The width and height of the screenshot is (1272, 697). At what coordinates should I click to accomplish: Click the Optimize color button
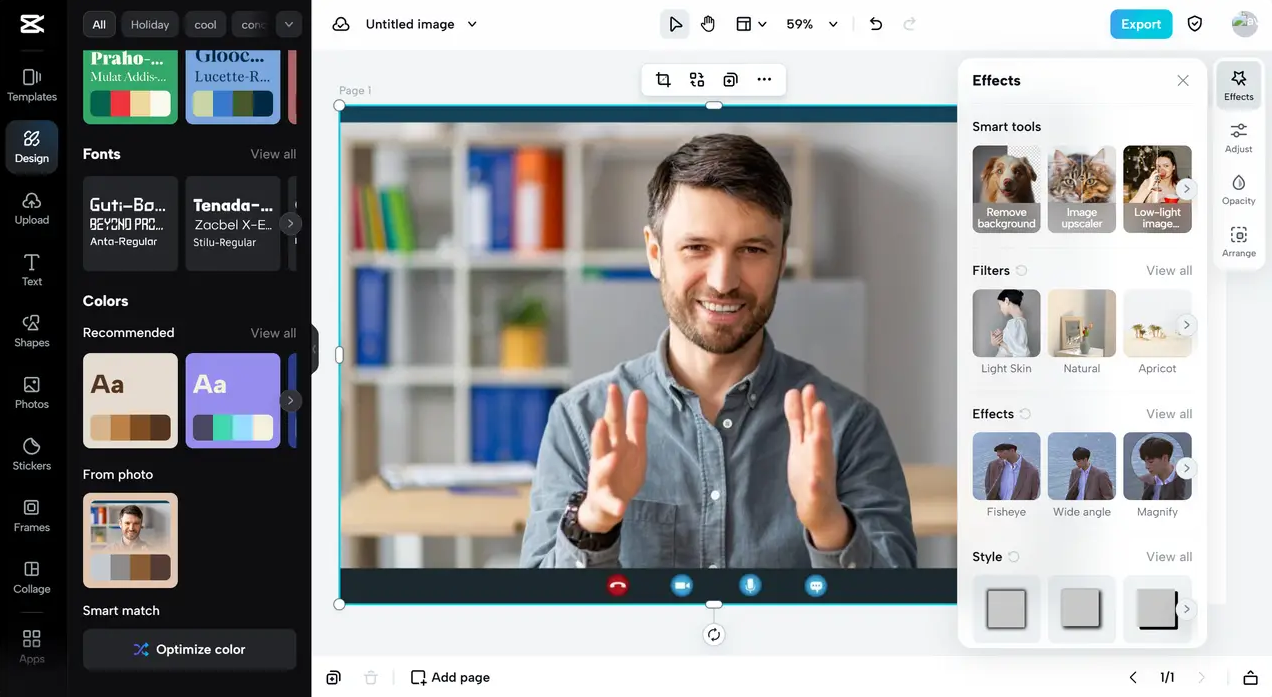[x=190, y=649]
